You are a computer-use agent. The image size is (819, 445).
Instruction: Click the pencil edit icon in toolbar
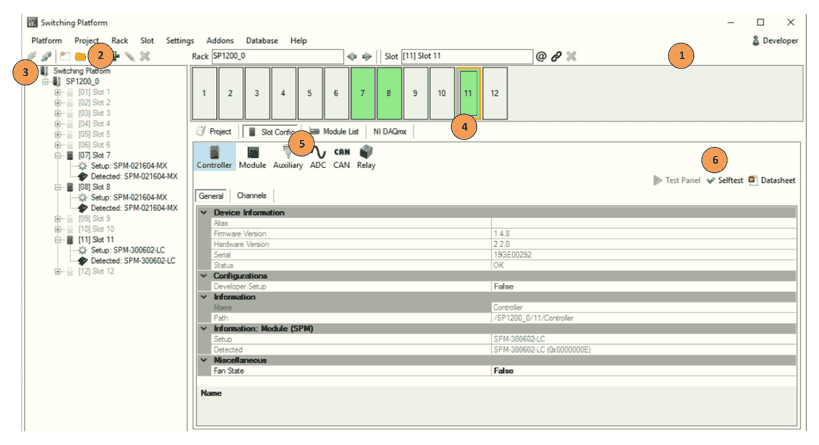tap(130, 56)
